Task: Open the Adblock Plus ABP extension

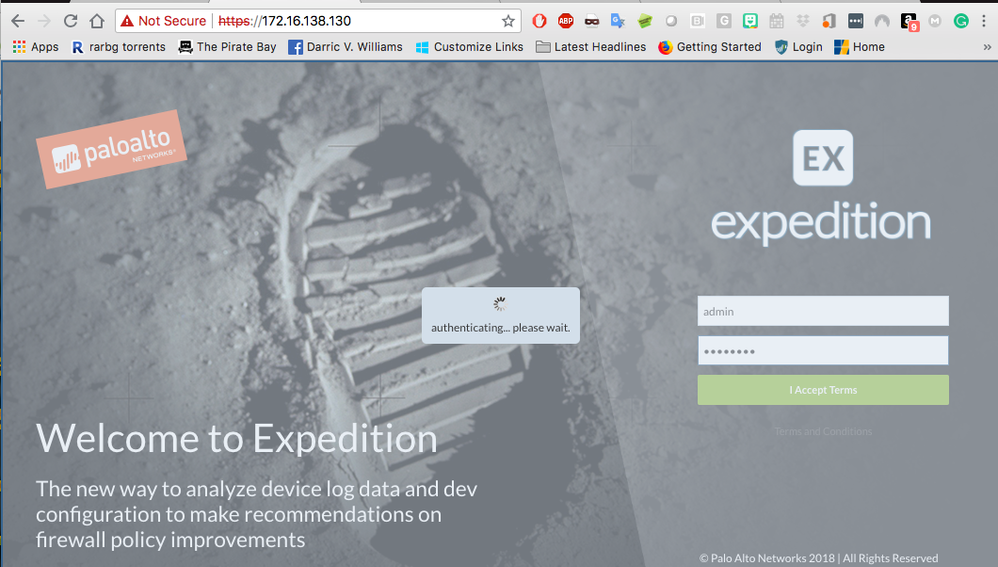Action: click(x=565, y=21)
